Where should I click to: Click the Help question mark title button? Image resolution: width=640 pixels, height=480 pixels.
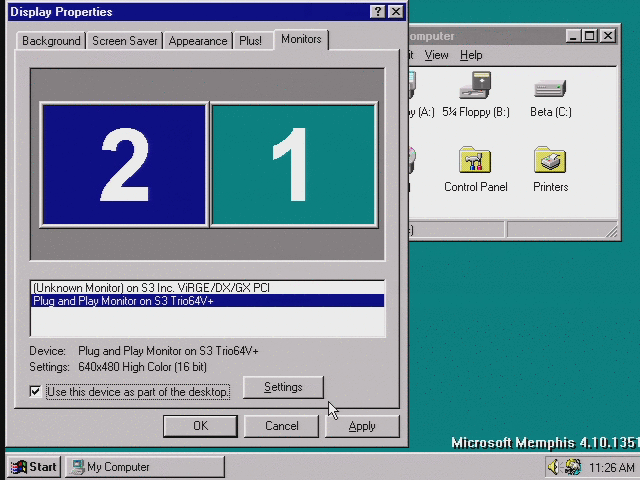tap(377, 12)
